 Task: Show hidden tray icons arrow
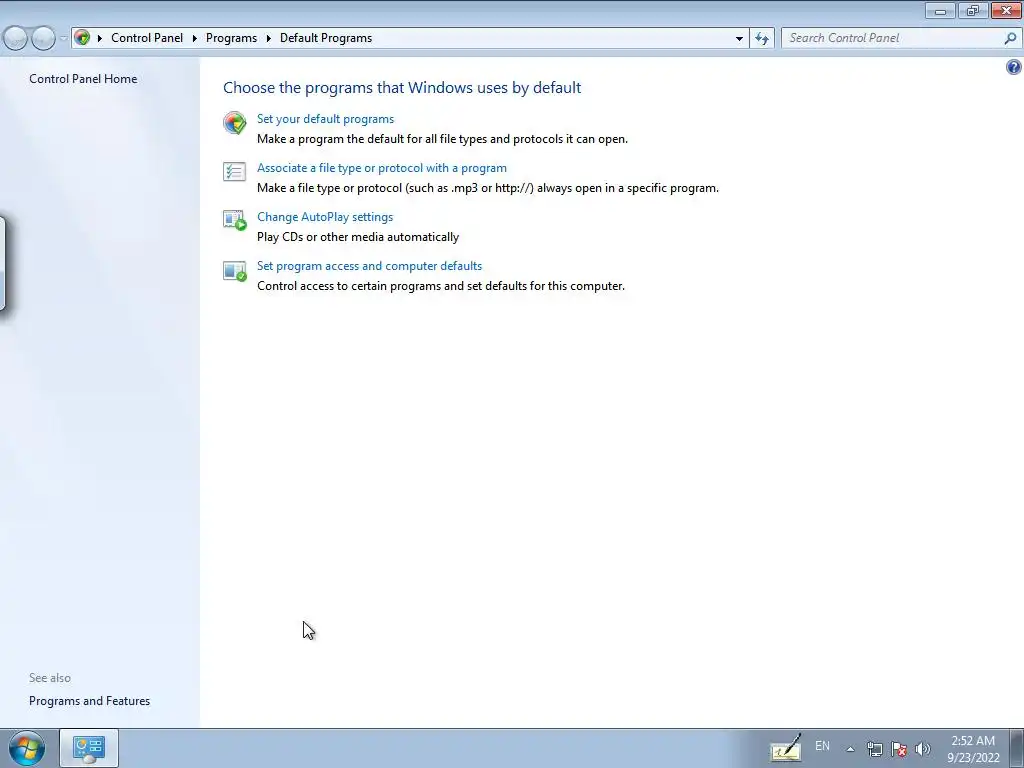click(850, 749)
